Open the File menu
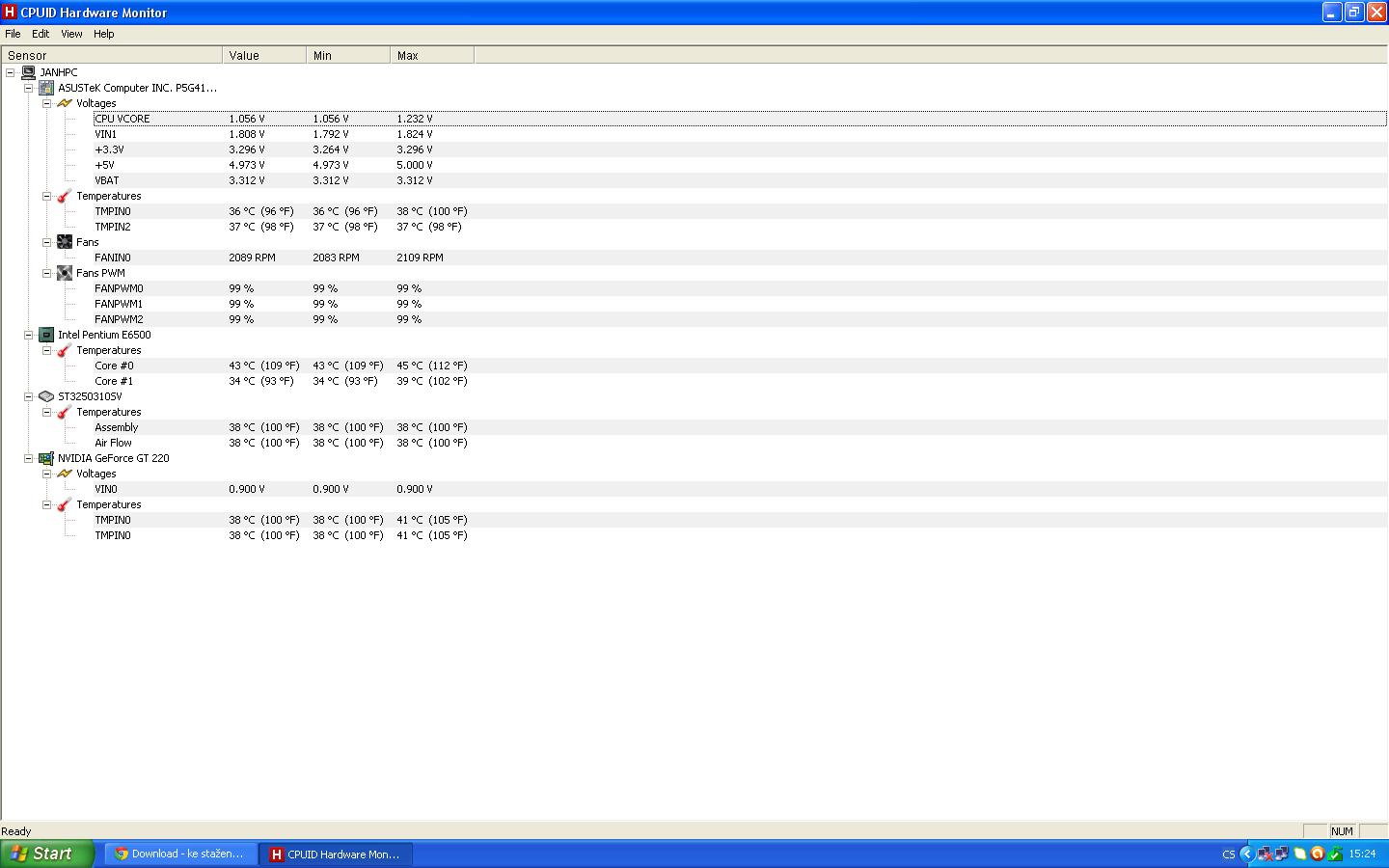This screenshot has height=868, width=1389. (13, 34)
